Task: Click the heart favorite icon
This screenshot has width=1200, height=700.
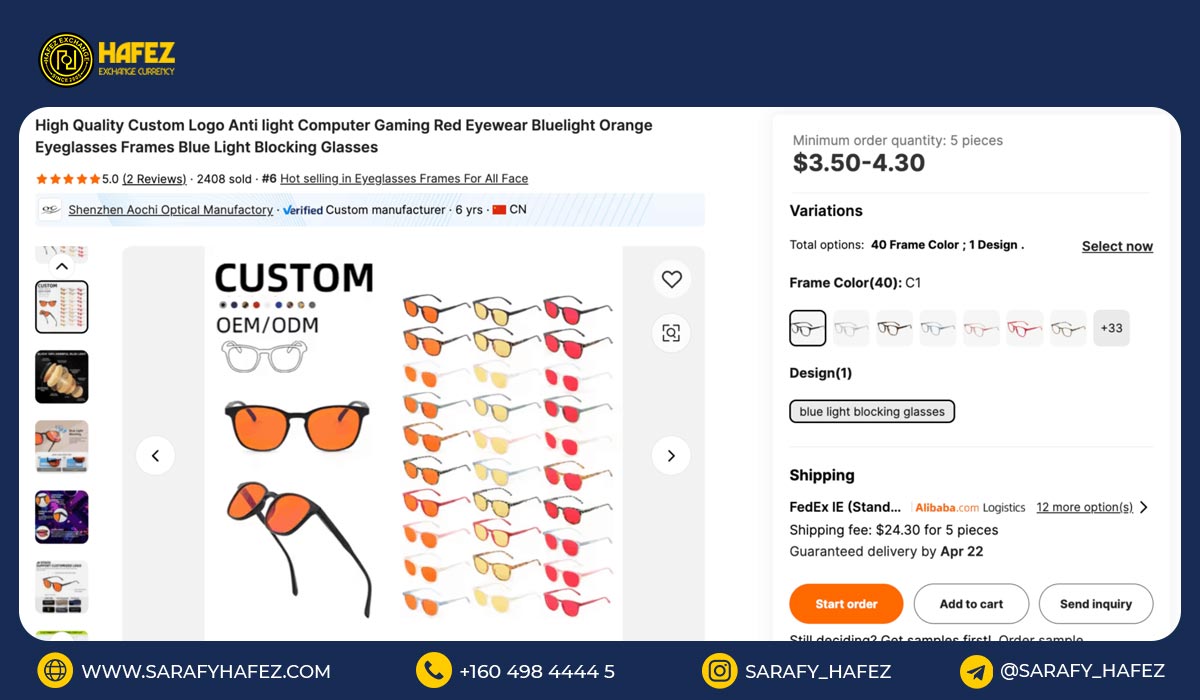Action: tap(671, 280)
